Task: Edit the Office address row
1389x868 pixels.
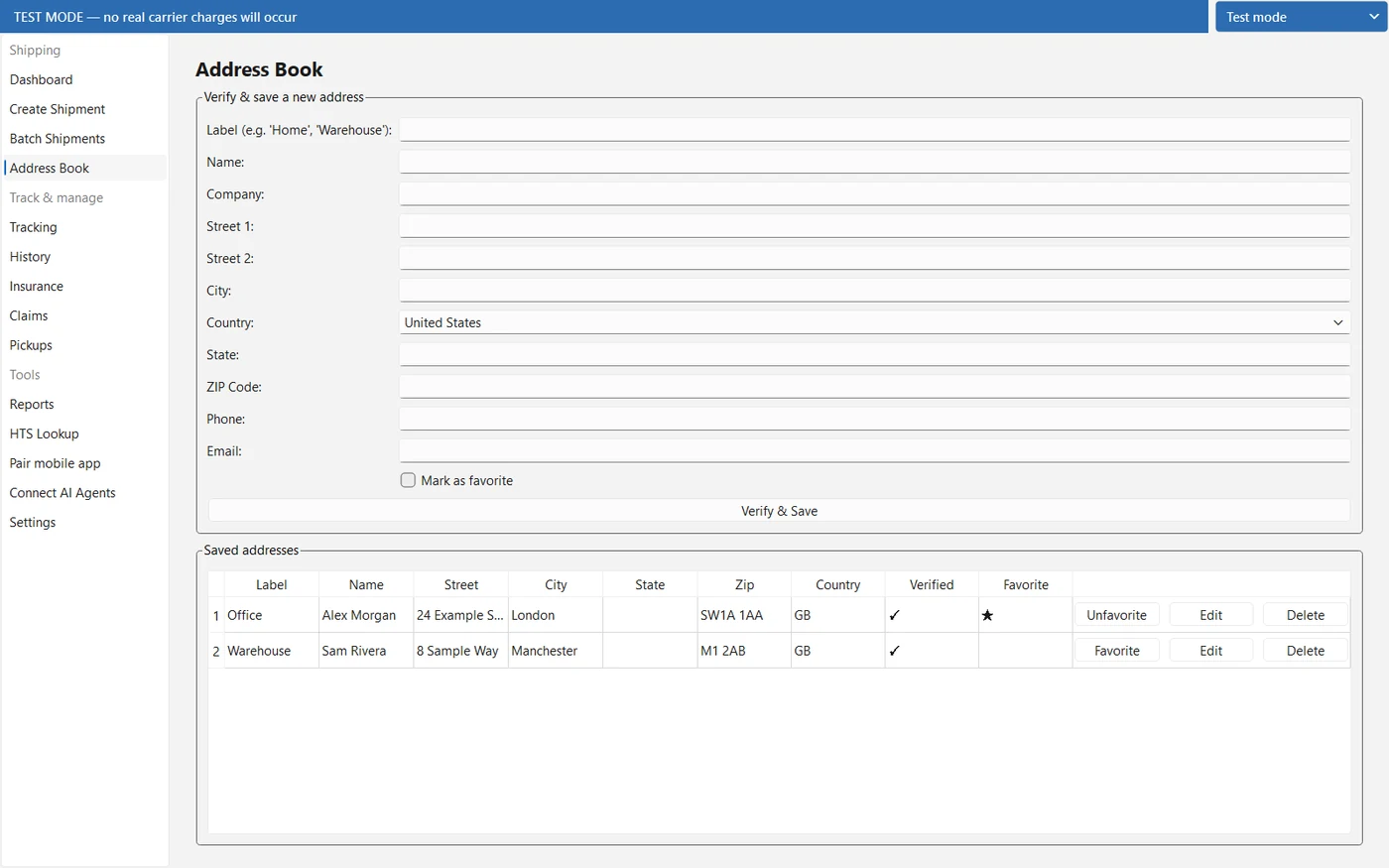Action: tap(1210, 615)
